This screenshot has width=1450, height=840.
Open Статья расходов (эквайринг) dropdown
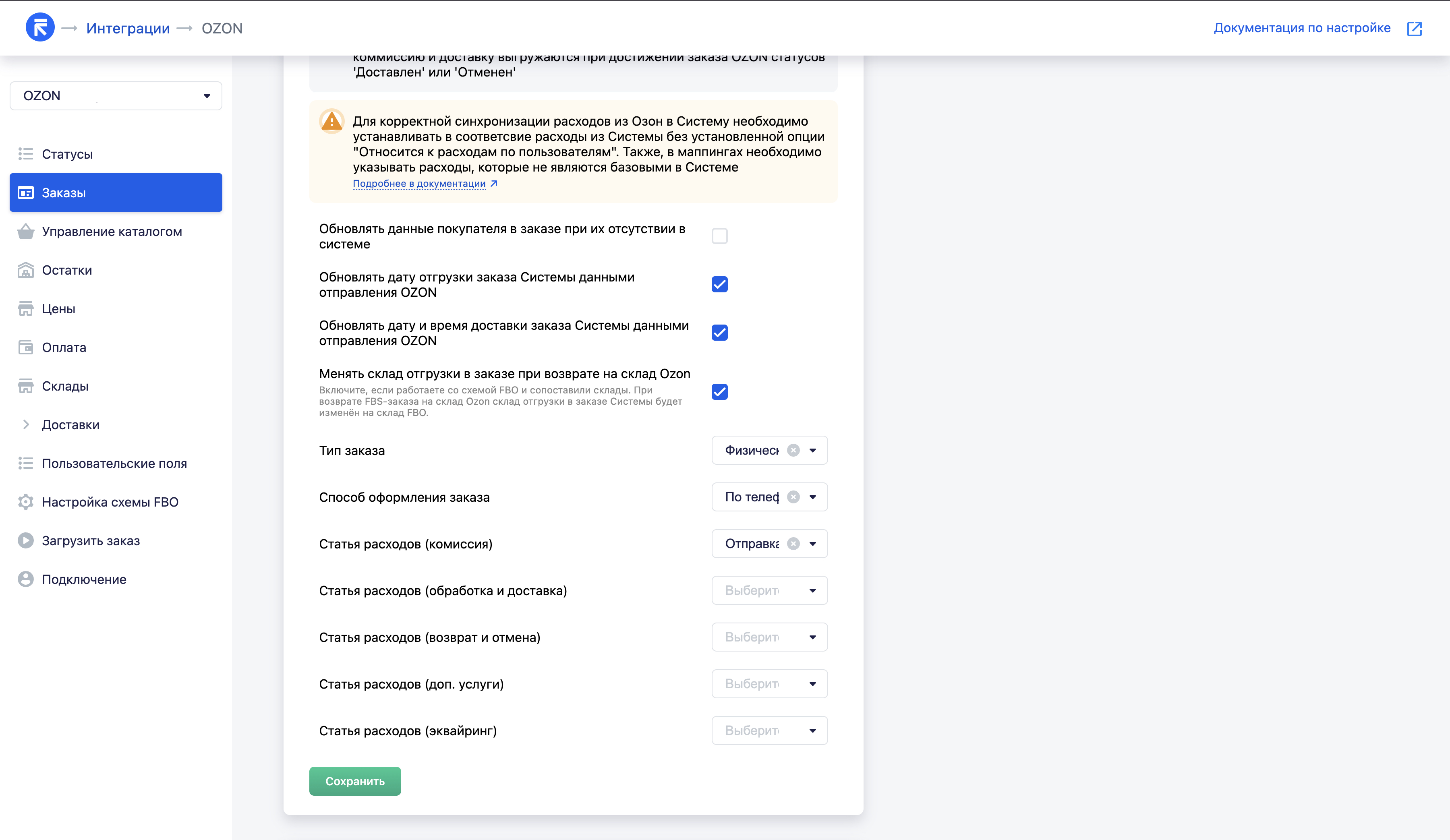click(769, 730)
